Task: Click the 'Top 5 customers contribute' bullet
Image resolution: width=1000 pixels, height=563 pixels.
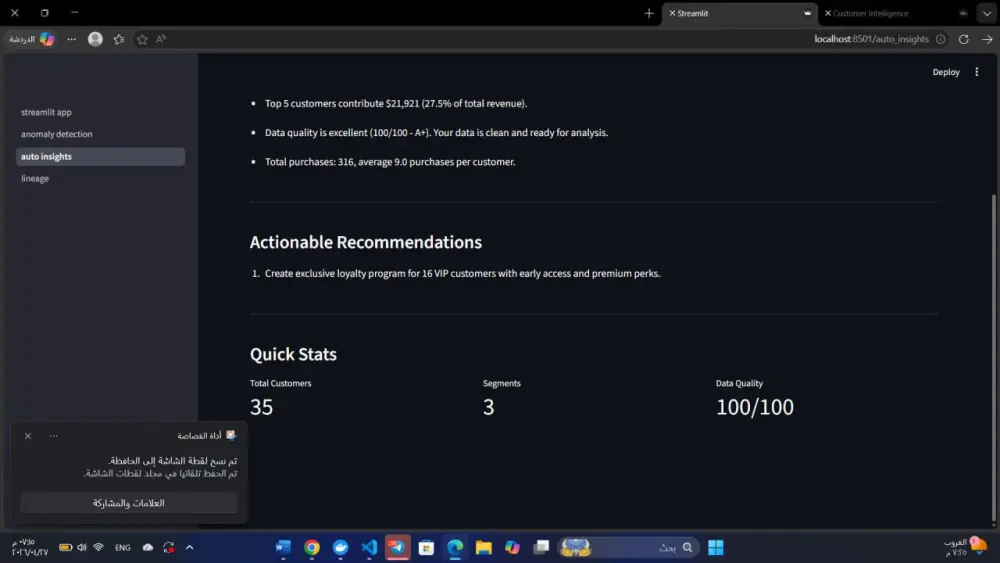Action: [396, 103]
